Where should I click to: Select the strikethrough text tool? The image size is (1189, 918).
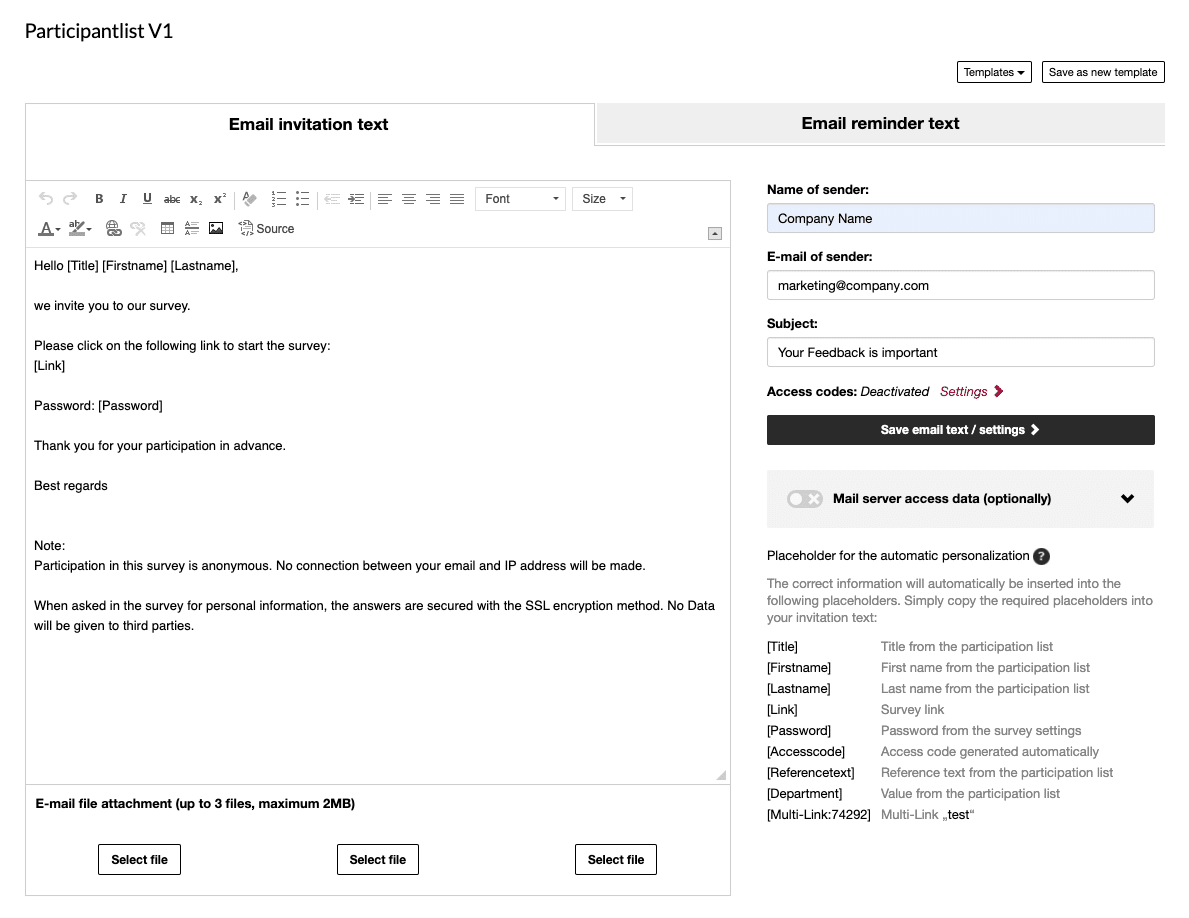(171, 198)
